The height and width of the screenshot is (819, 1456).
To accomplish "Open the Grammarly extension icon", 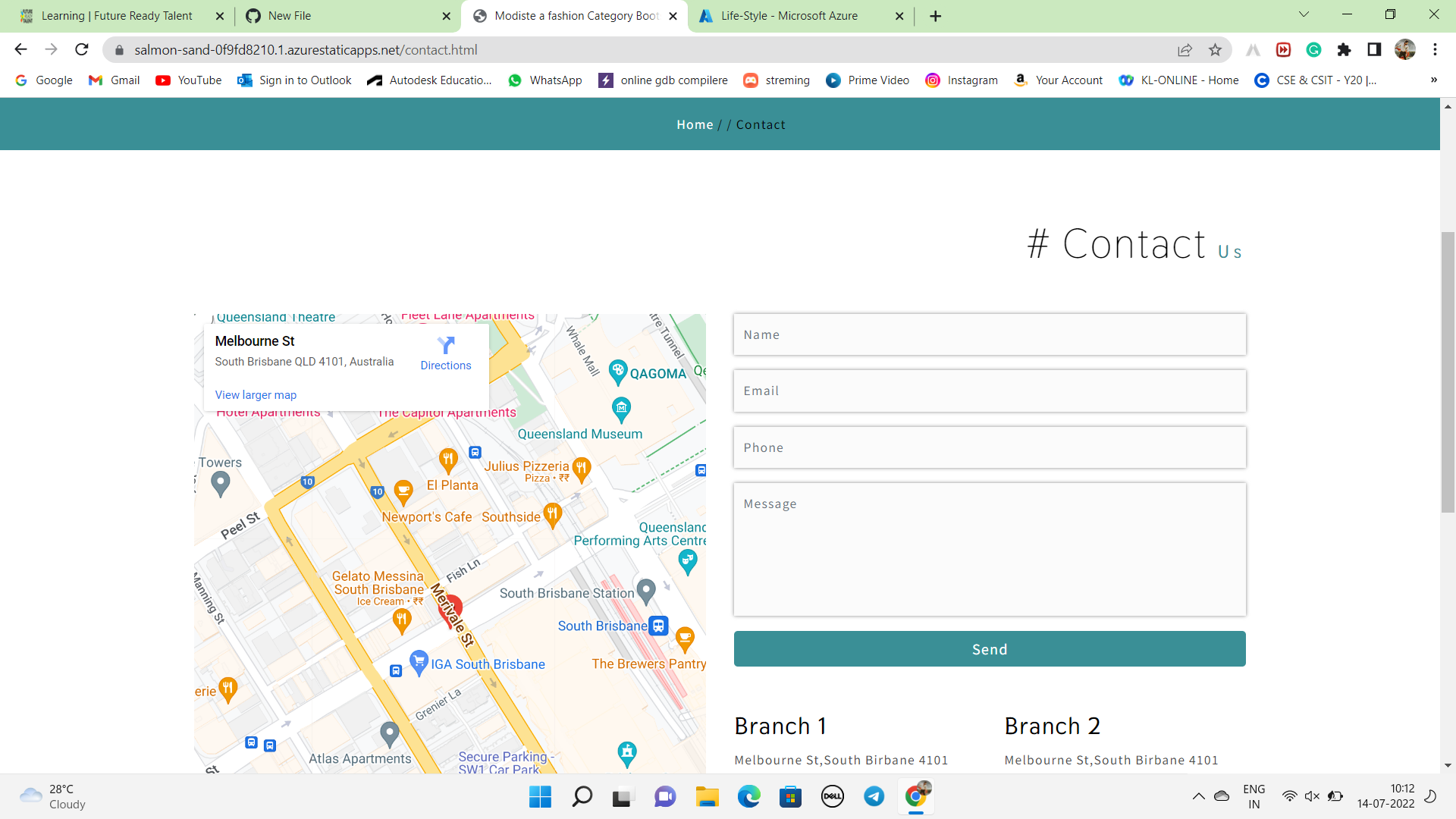I will (x=1313, y=50).
